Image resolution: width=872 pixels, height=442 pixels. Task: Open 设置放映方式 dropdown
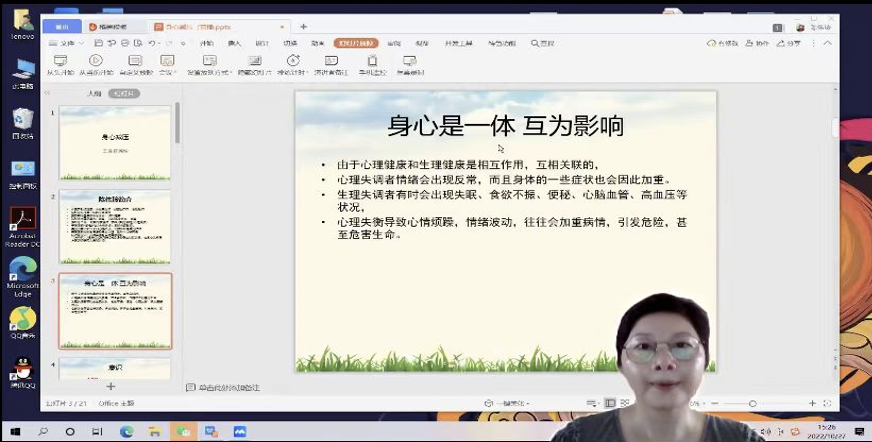210,65
